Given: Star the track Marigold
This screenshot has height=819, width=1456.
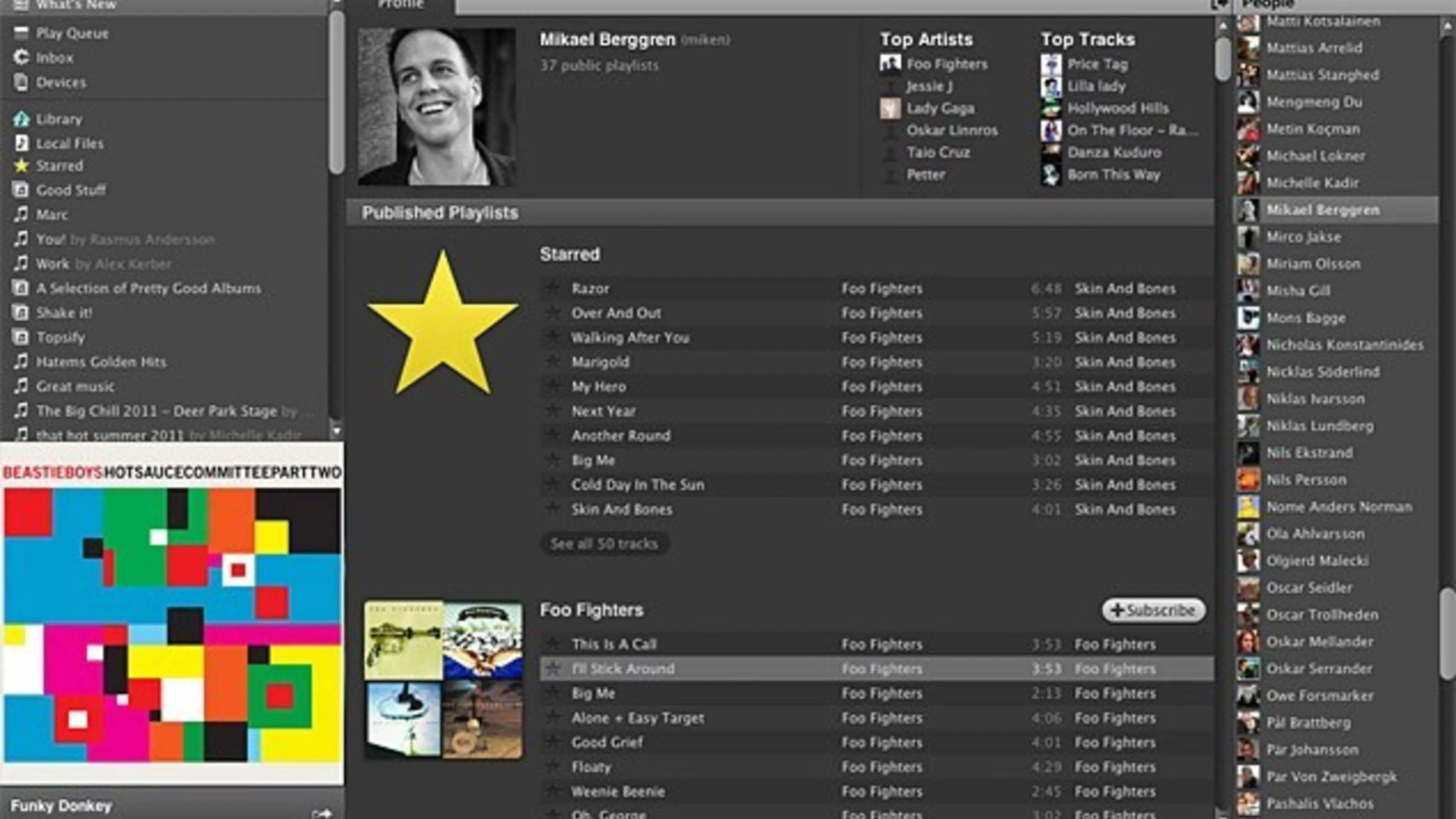Looking at the screenshot, I should [553, 362].
